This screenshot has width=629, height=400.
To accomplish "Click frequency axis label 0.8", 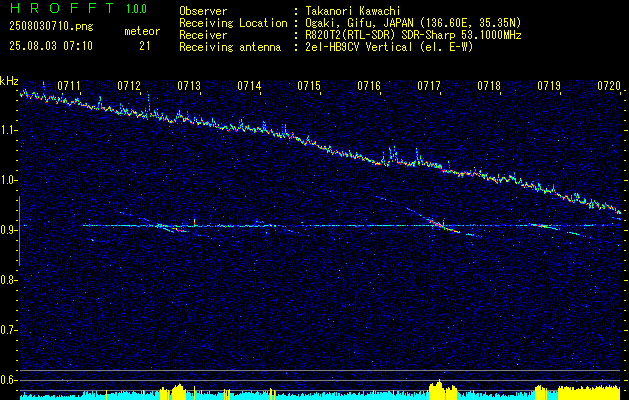I will click(x=9, y=280).
